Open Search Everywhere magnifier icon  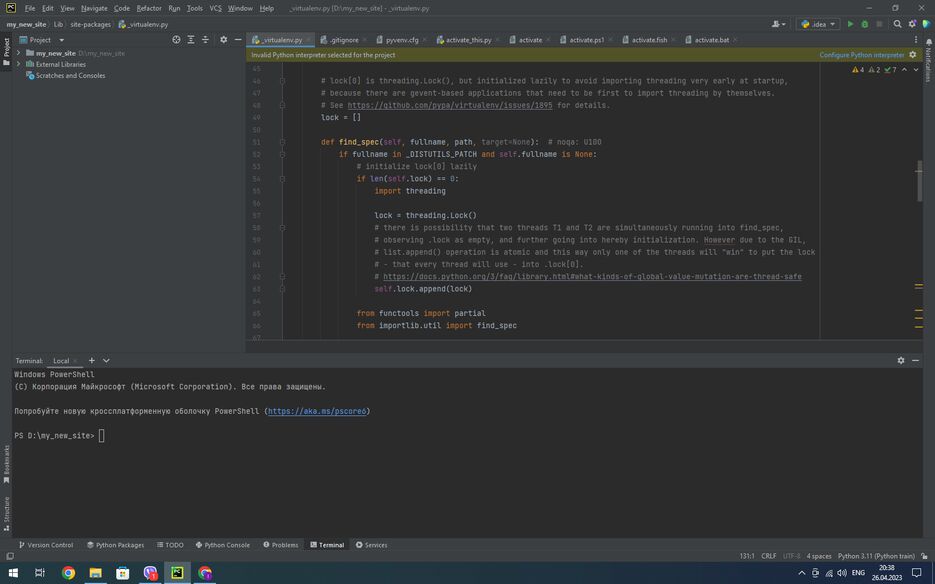(x=897, y=24)
